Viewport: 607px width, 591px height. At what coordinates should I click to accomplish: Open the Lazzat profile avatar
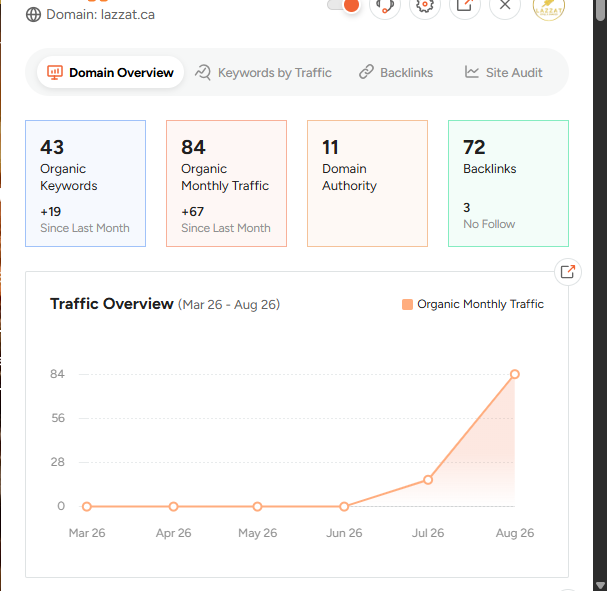pyautogui.click(x=549, y=8)
